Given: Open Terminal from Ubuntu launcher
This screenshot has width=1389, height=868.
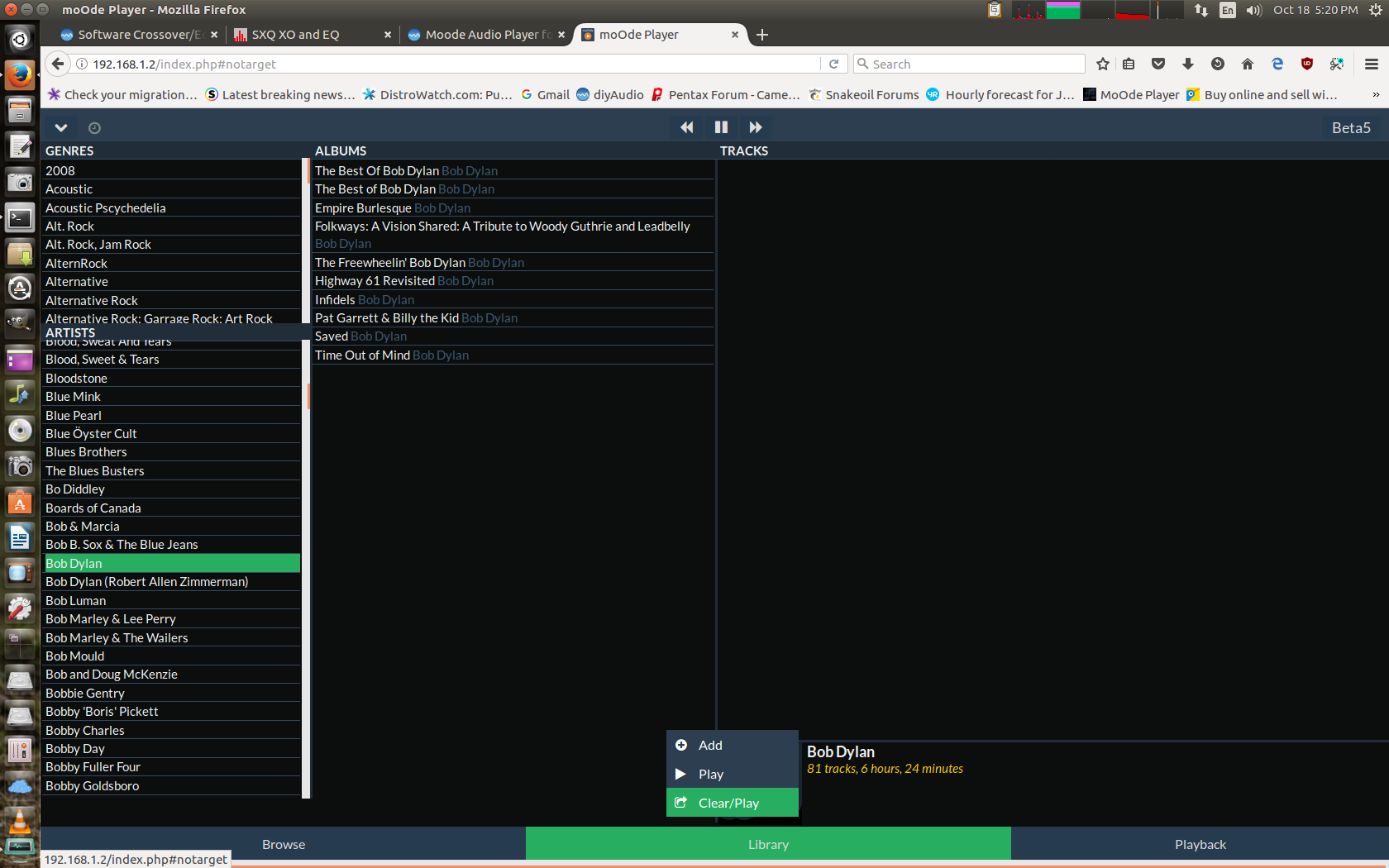Looking at the screenshot, I should (20, 218).
